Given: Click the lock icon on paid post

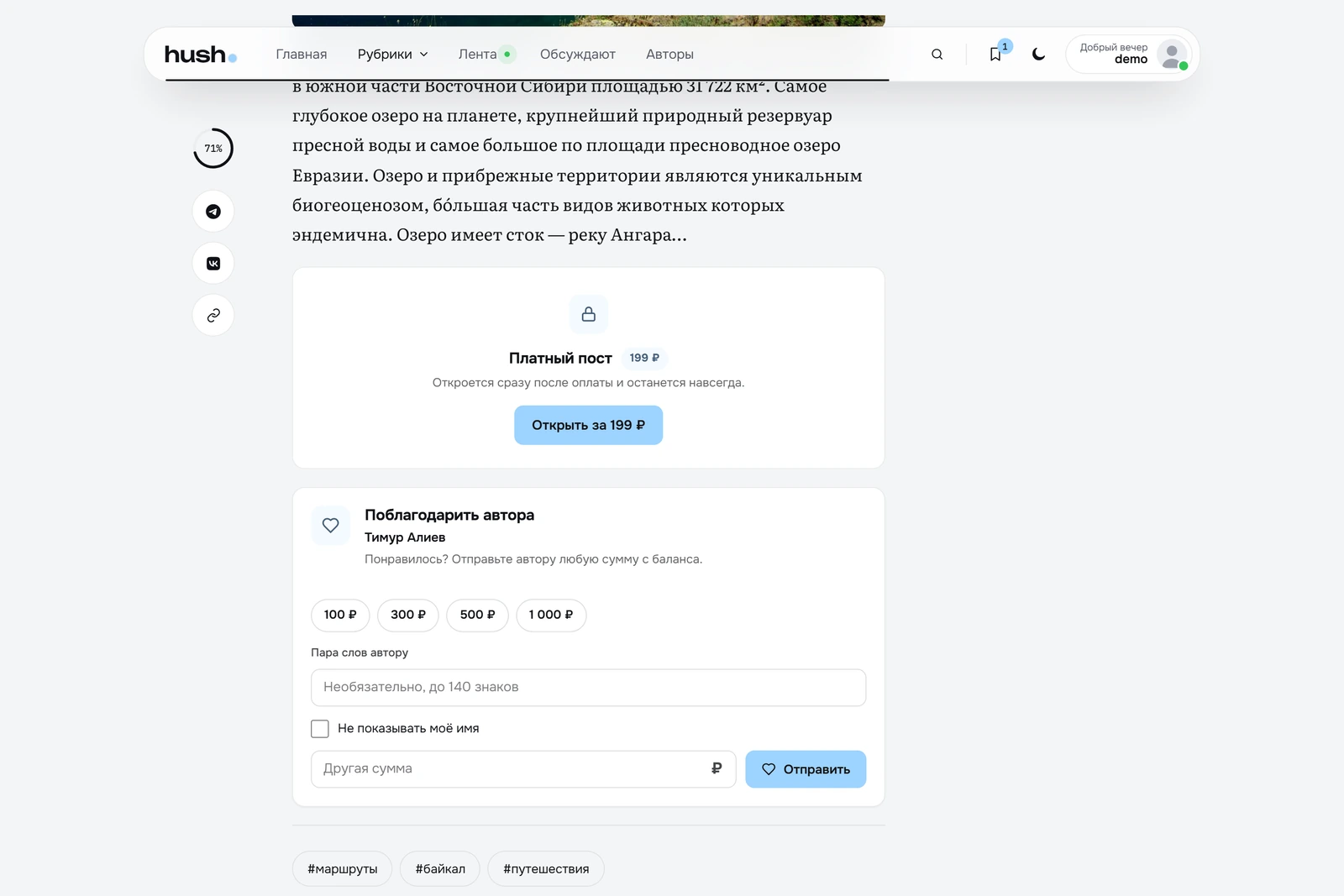Looking at the screenshot, I should (x=589, y=314).
